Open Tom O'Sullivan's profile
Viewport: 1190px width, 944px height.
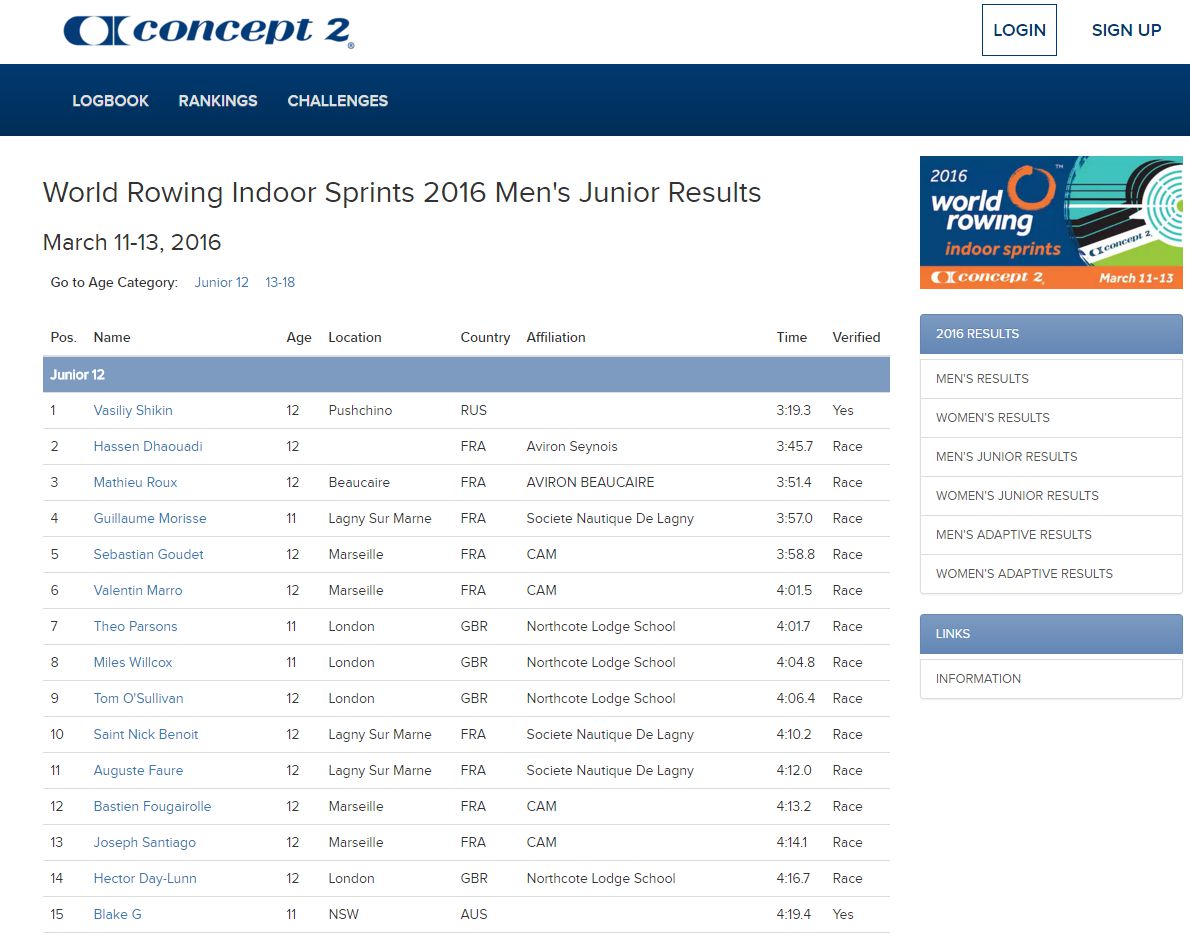[138, 698]
